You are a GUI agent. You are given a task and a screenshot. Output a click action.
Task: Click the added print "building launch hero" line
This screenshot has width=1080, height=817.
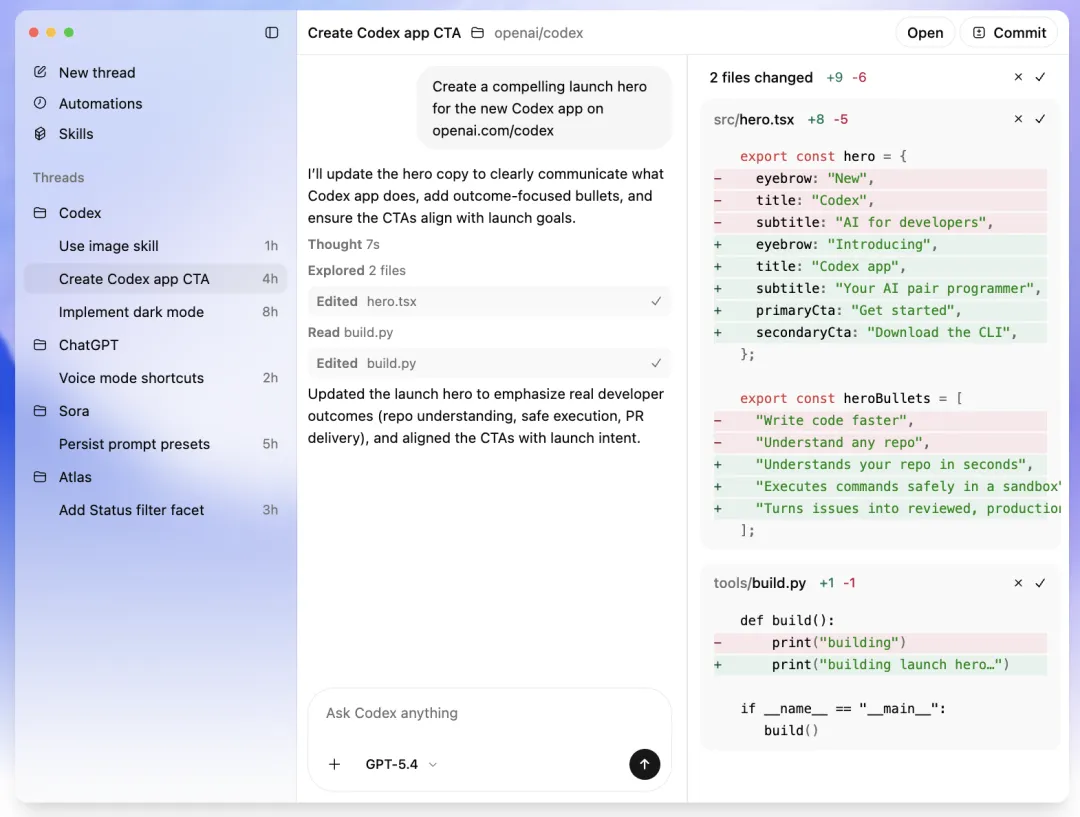point(880,664)
